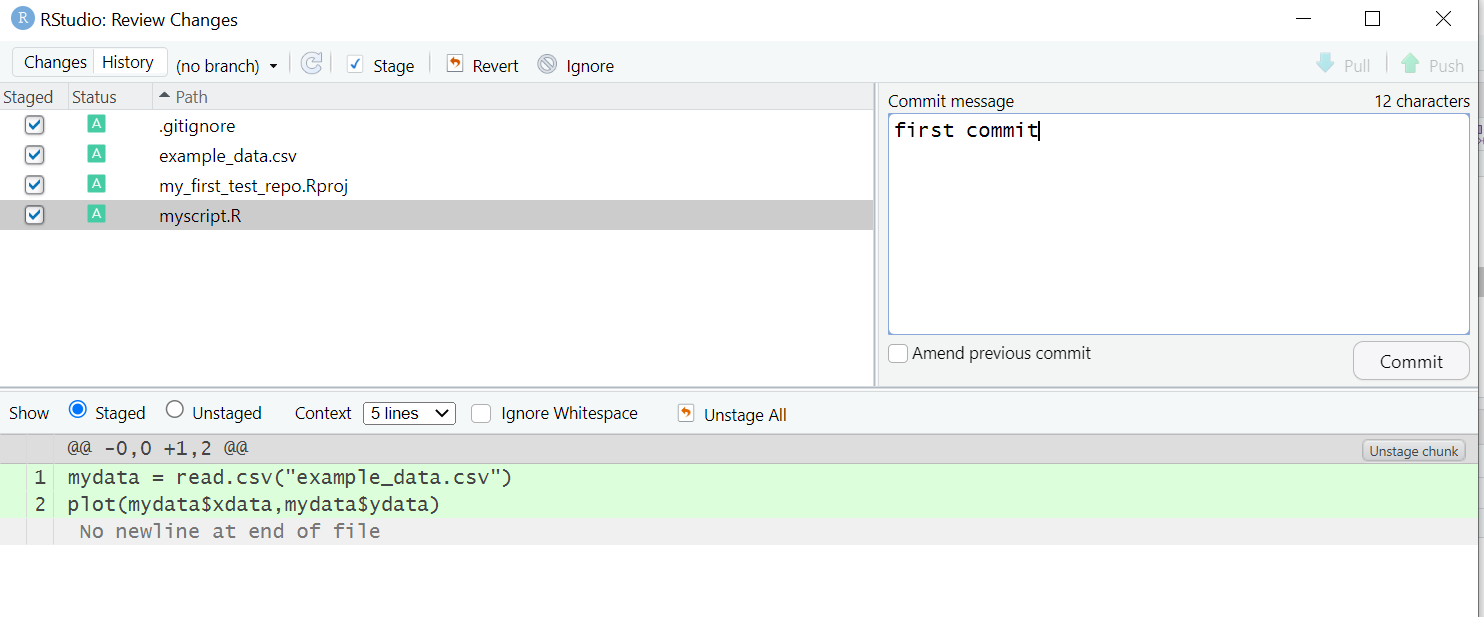This screenshot has height=617, width=1484.
Task: Open the Context lines dropdown
Action: tap(409, 412)
